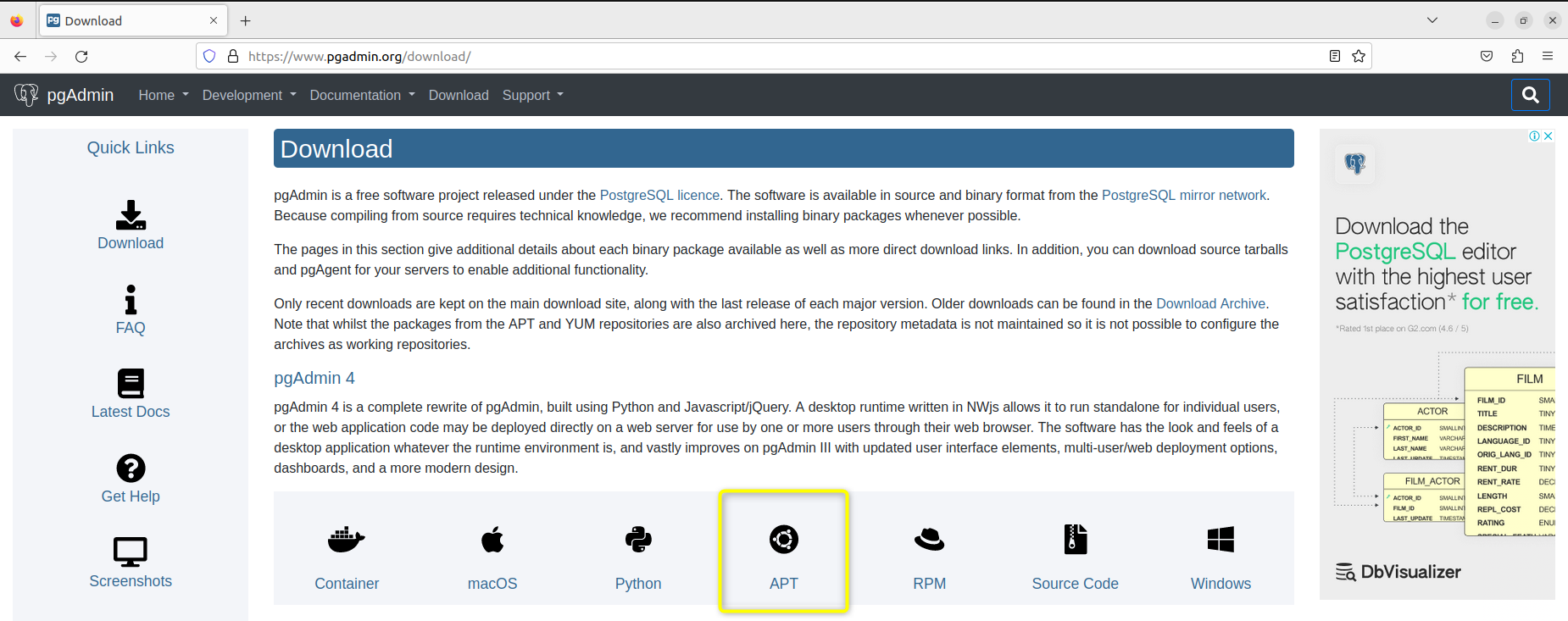Open the search magnifier button
Image resolution: width=1568 pixels, height=621 pixels.
point(1531,95)
